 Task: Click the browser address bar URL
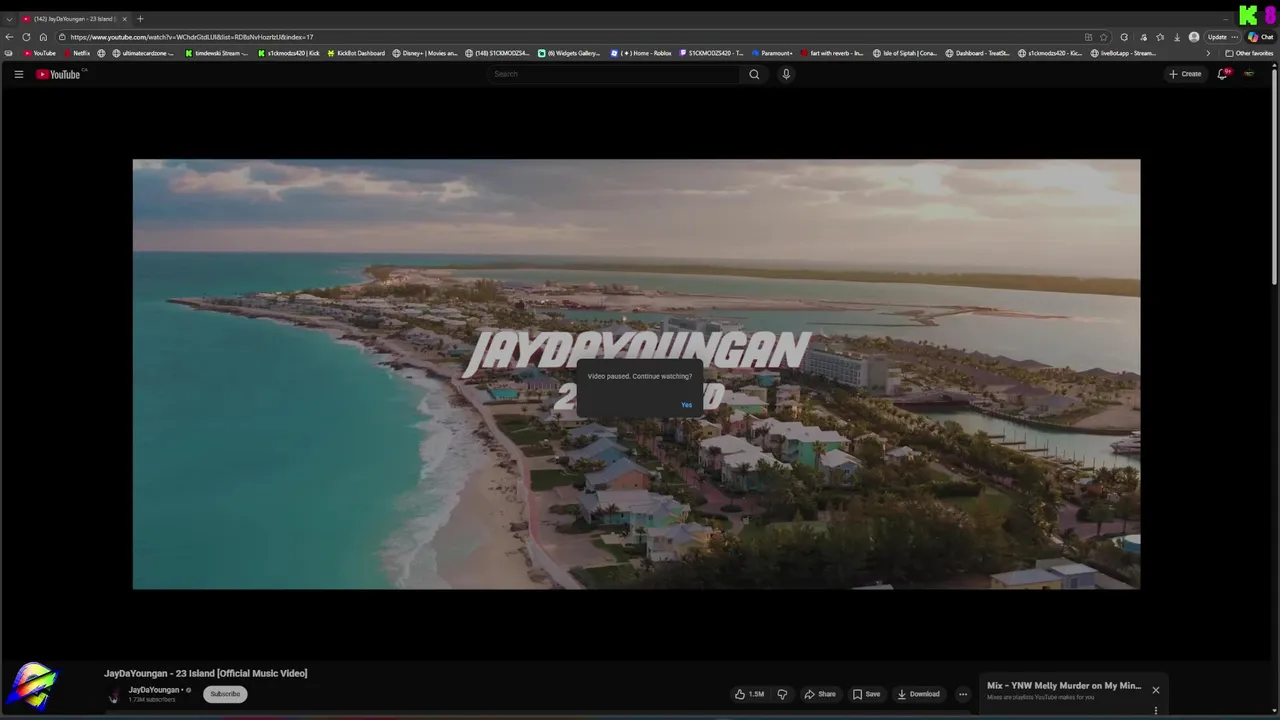pos(191,37)
